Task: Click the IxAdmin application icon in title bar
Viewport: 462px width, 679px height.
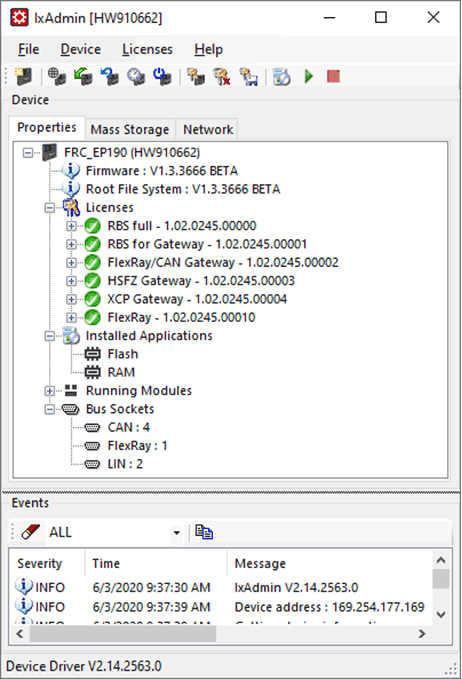Action: click(x=19, y=18)
